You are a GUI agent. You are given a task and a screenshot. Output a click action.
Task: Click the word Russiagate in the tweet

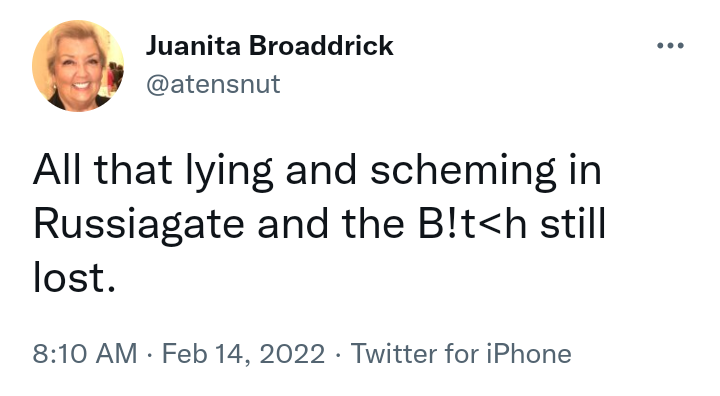tap(139, 225)
